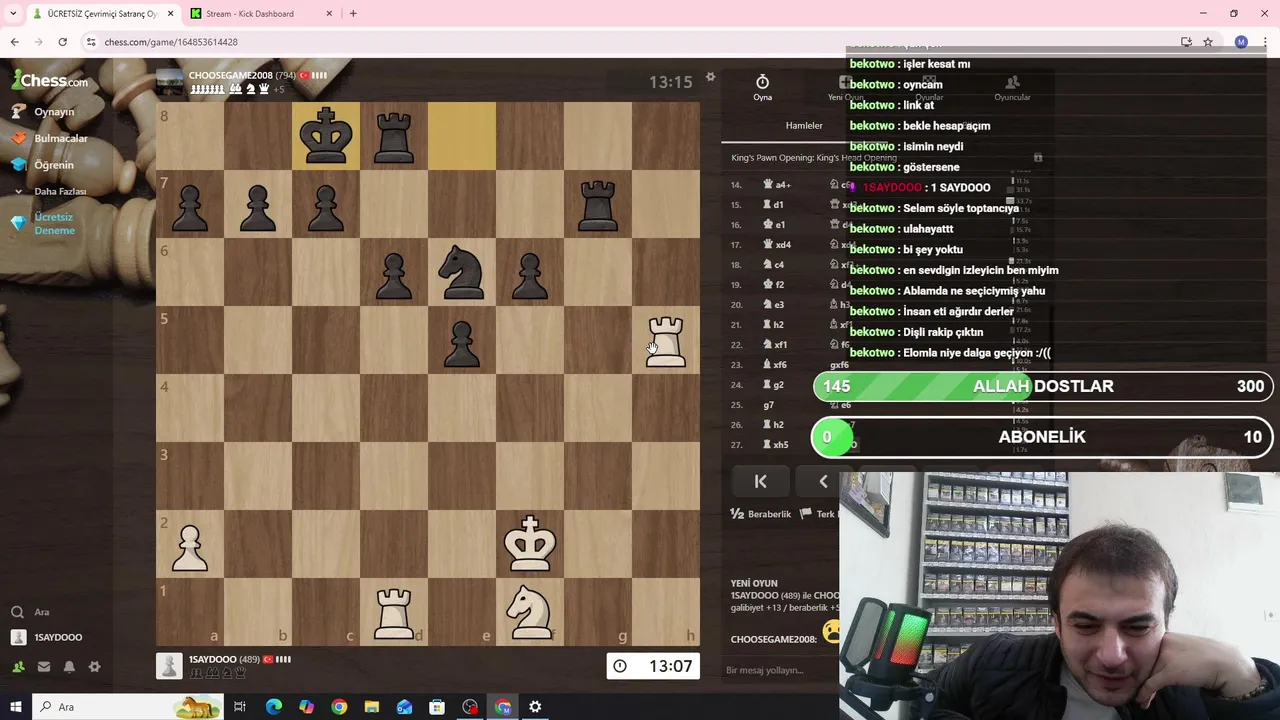The height and width of the screenshot is (720, 1280).
Task: Select move 27 xh5 in the move list
Action: [777, 445]
